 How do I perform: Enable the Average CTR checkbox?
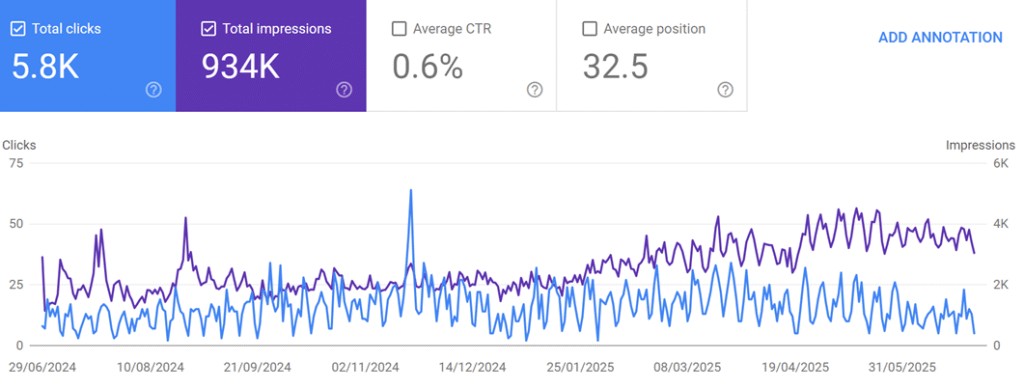pos(398,29)
